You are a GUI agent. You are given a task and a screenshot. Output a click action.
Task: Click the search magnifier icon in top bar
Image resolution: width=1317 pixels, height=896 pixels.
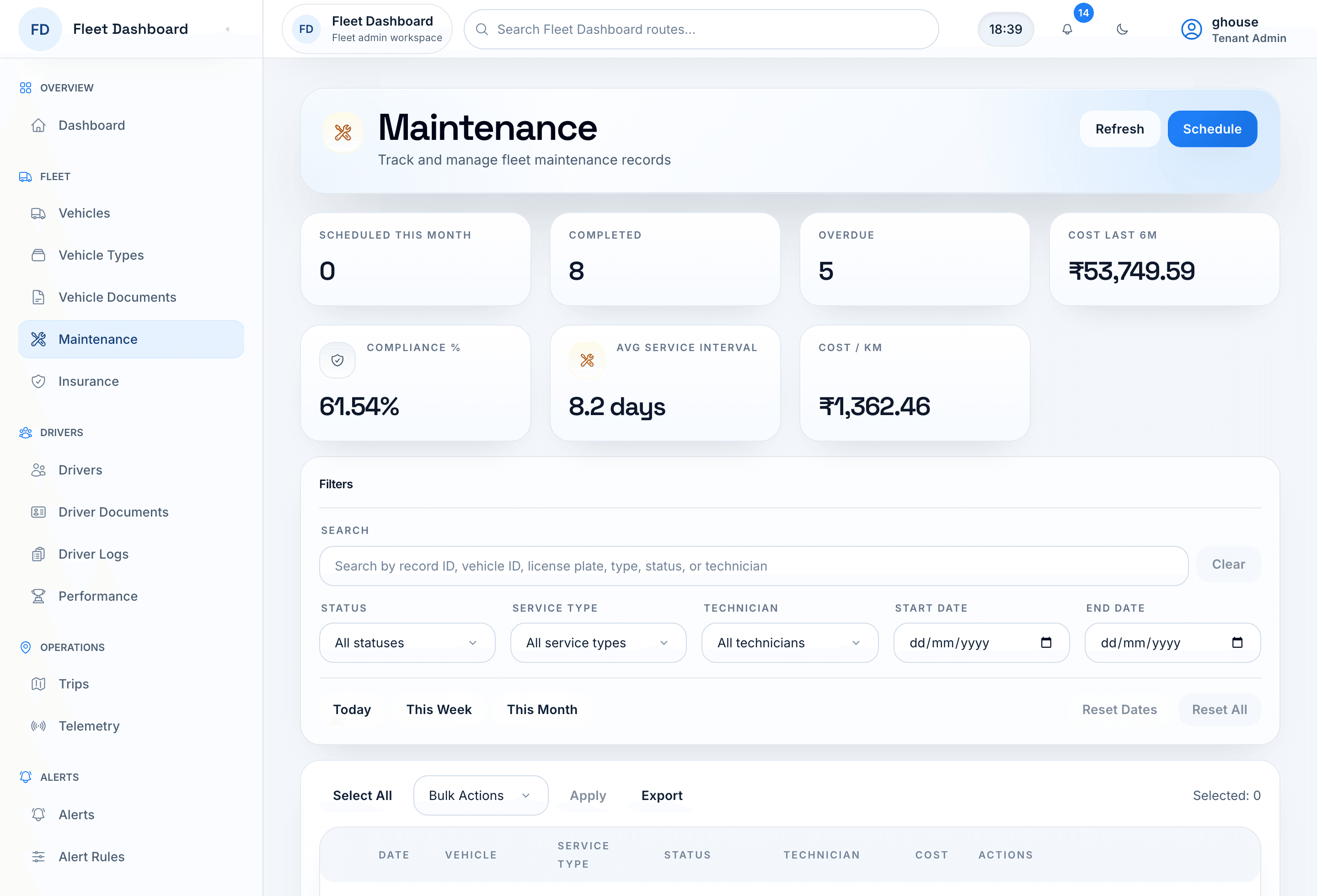click(482, 29)
